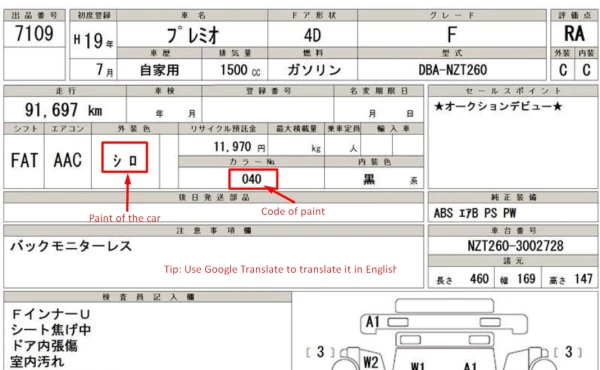The image size is (600, 370).
Task: Select the fuel type ガソリン
Action: tap(314, 70)
